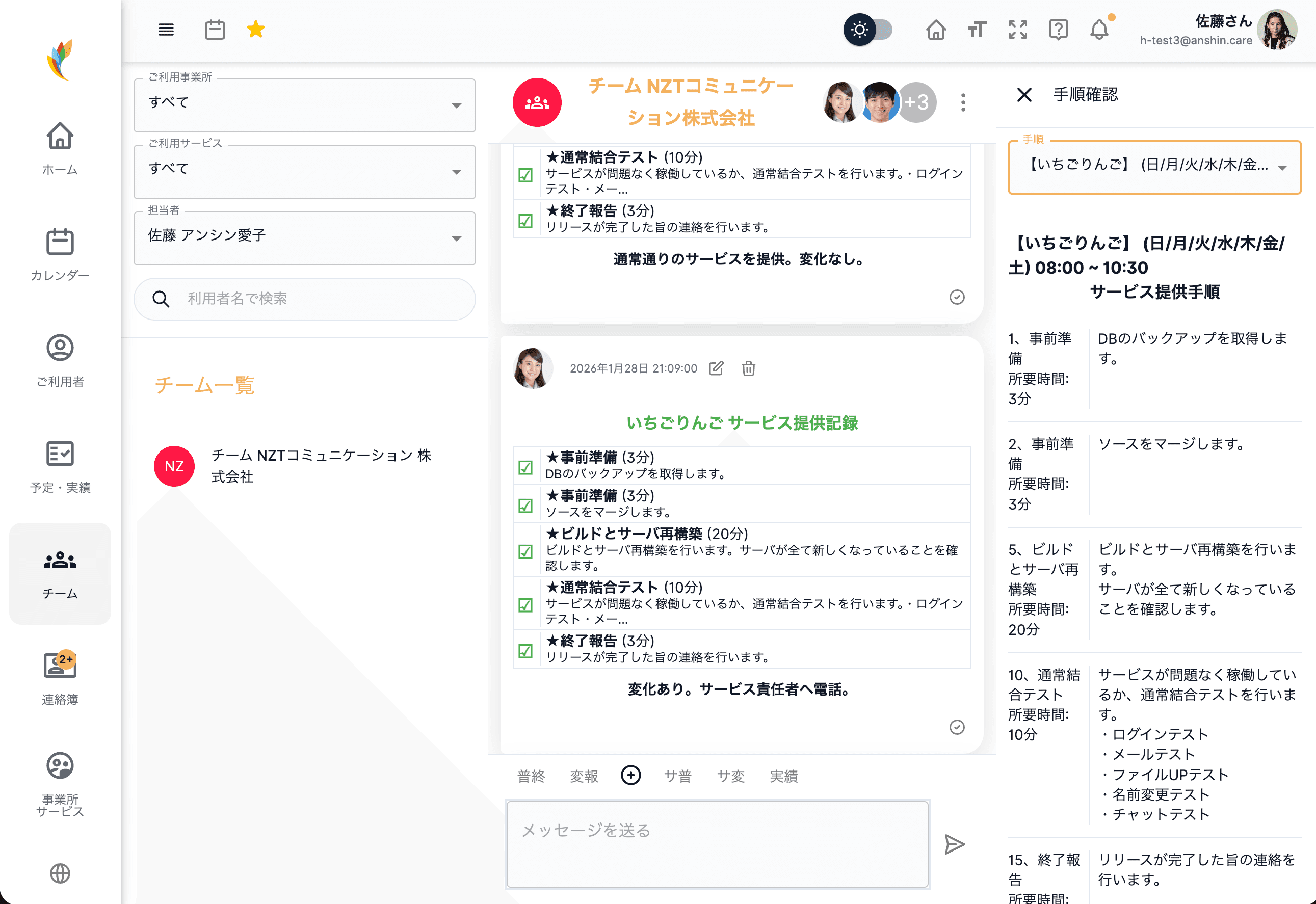Click the calendar icon in top toolbar
Screen dimensions: 1316x904
pyautogui.click(x=215, y=30)
